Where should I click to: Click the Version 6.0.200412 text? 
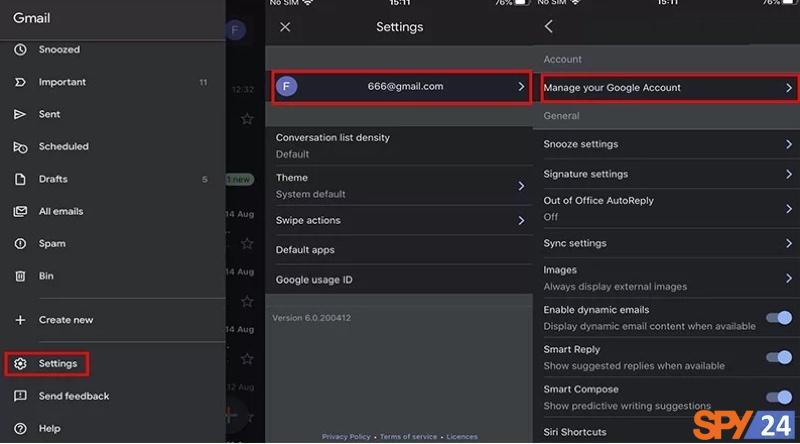coord(311,318)
